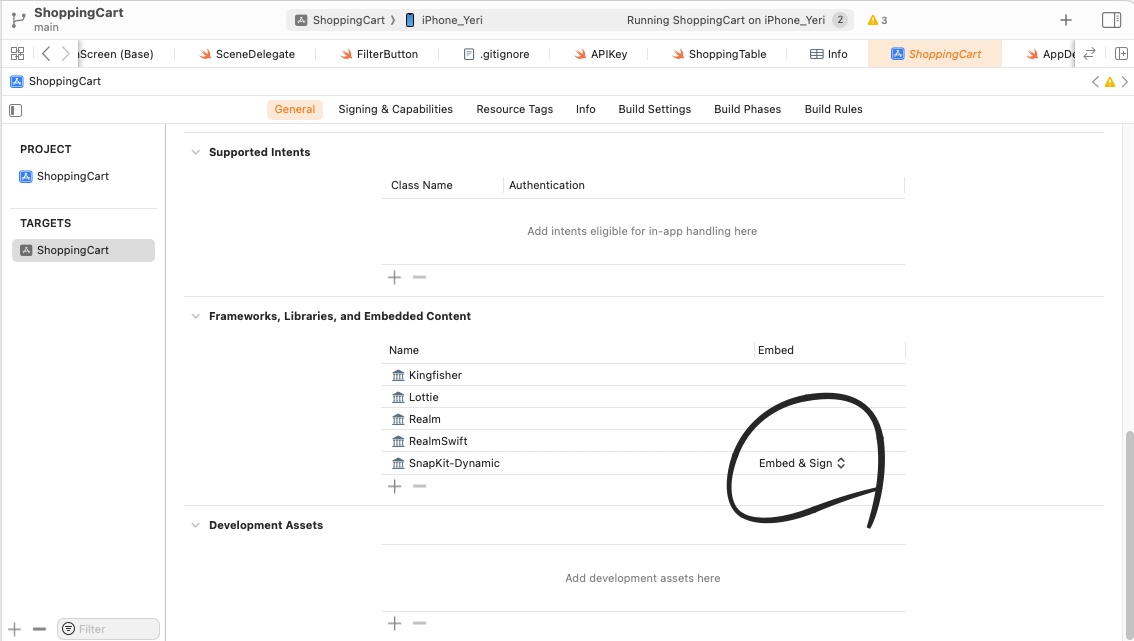Go forward in editor history

point(65,54)
